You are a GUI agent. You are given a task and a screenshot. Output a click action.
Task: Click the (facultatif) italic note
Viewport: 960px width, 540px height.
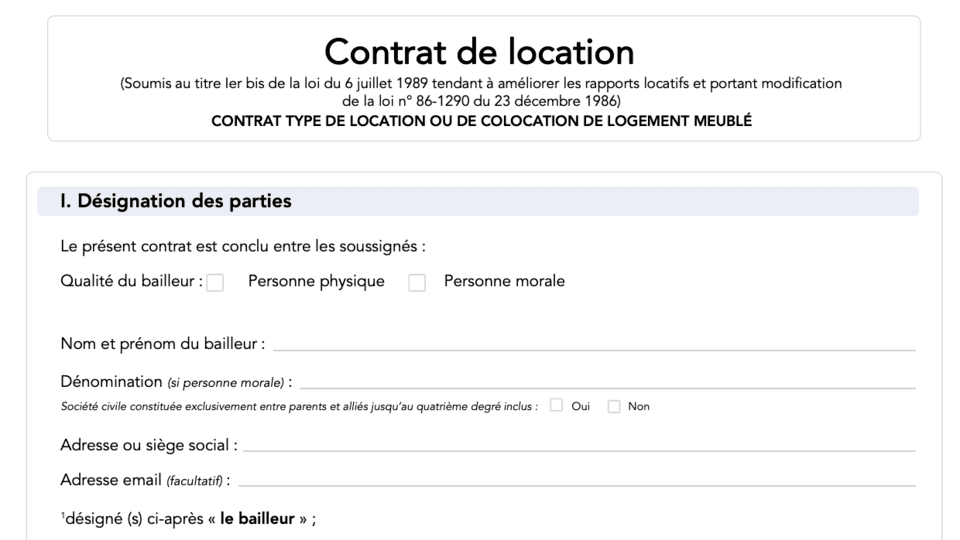tap(195, 481)
